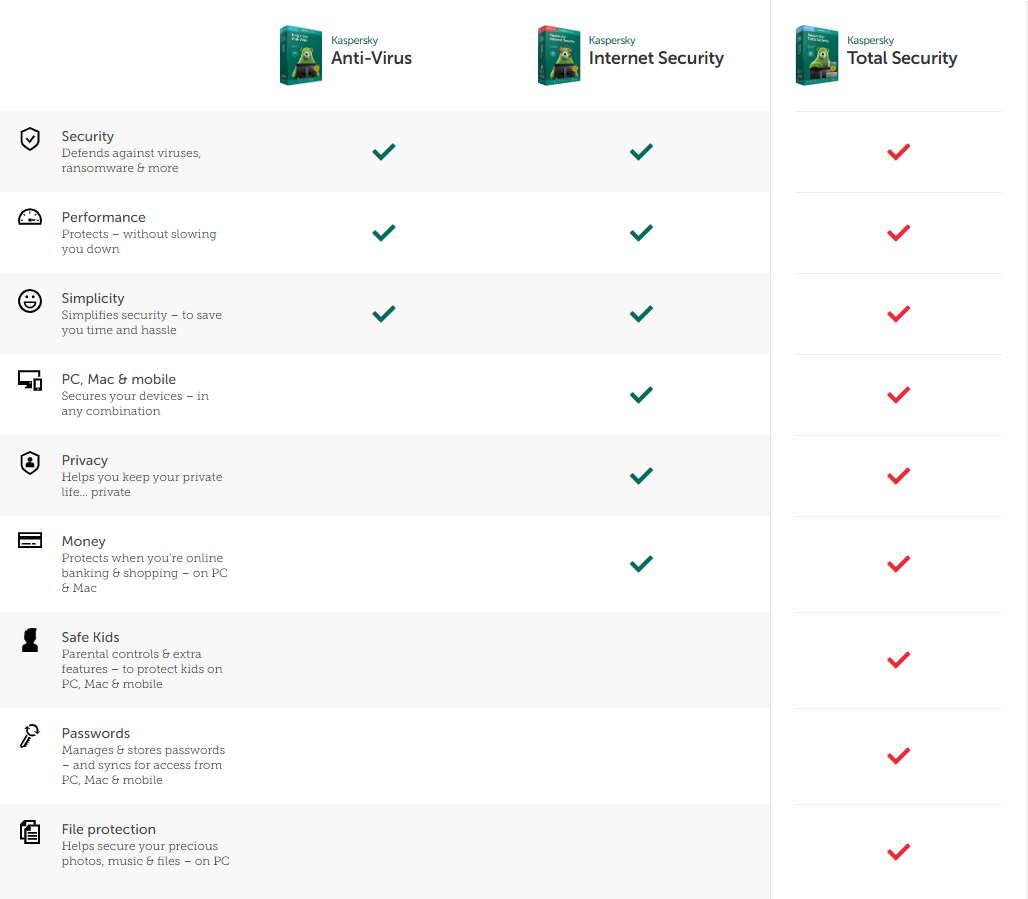Click the Internet Security Privacy checkmark
Image resolution: width=1028 pixels, height=899 pixels.
click(641, 475)
